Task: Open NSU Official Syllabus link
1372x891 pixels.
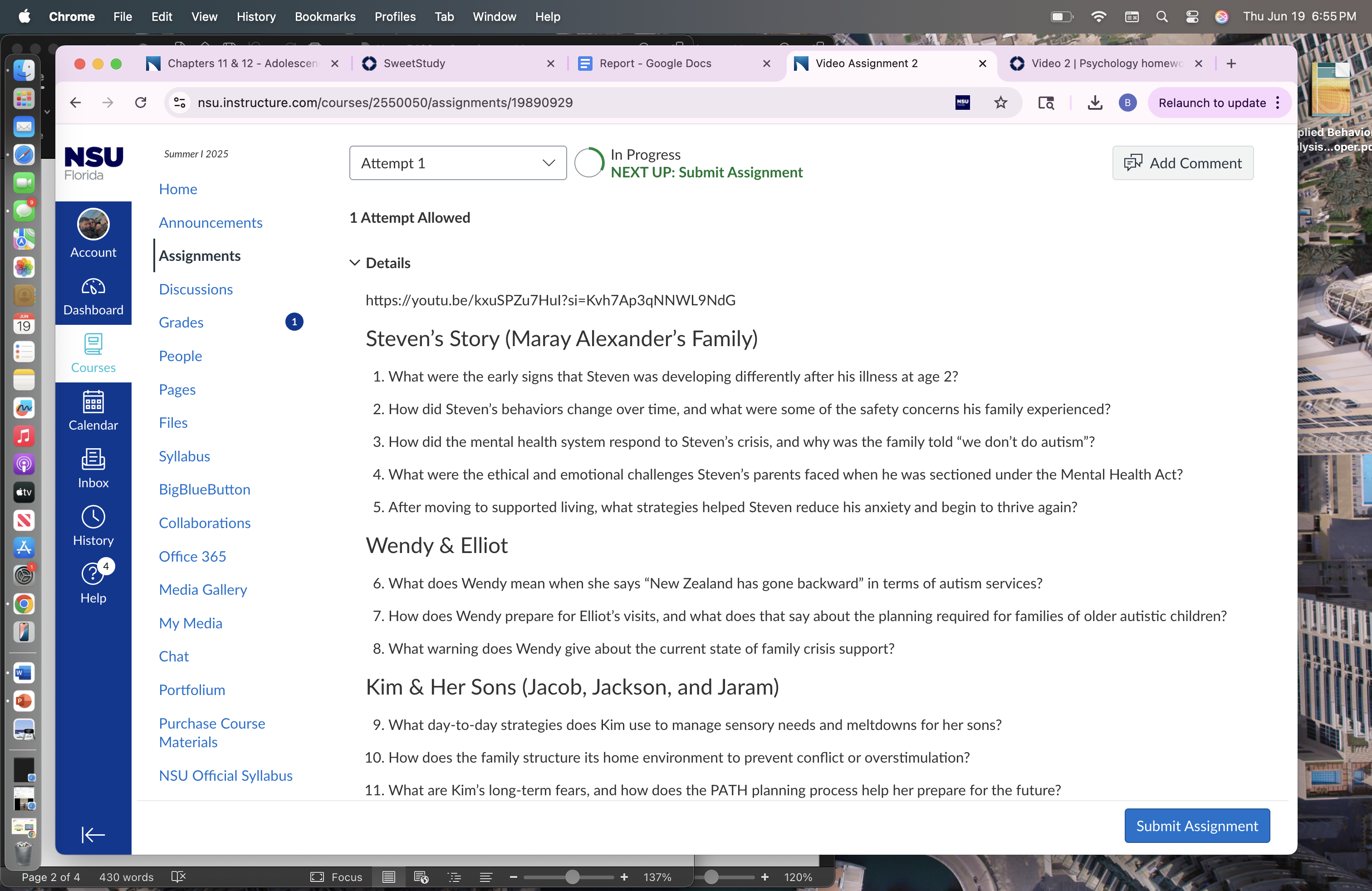Action: [225, 775]
